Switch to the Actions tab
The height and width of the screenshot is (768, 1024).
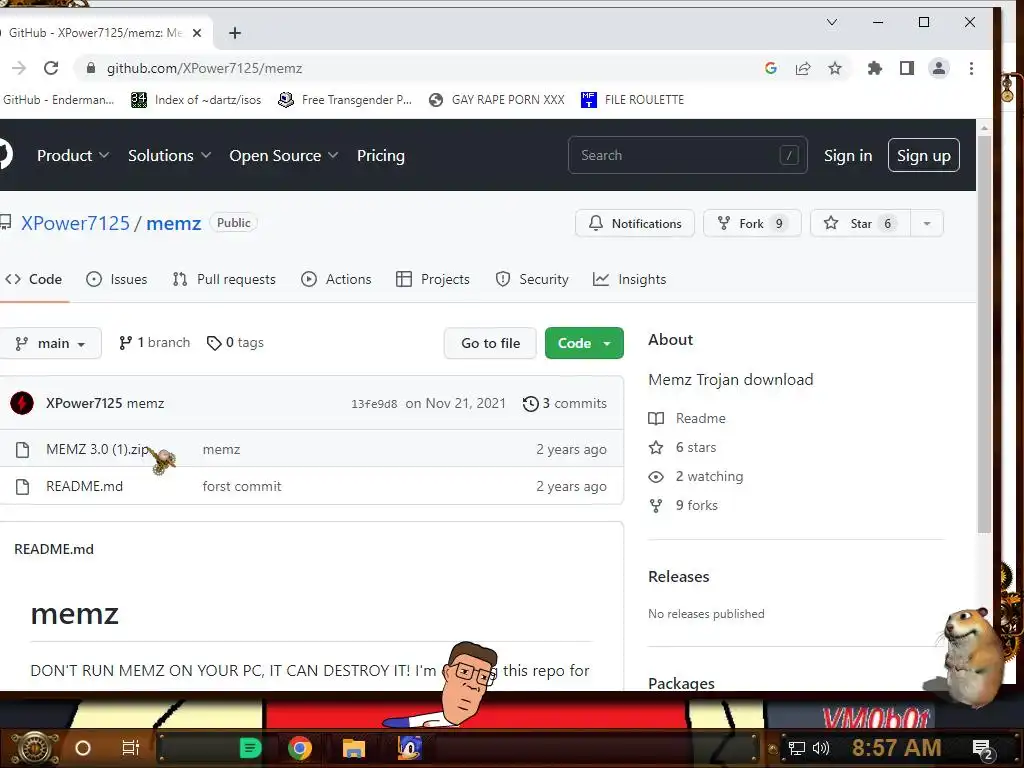point(336,280)
